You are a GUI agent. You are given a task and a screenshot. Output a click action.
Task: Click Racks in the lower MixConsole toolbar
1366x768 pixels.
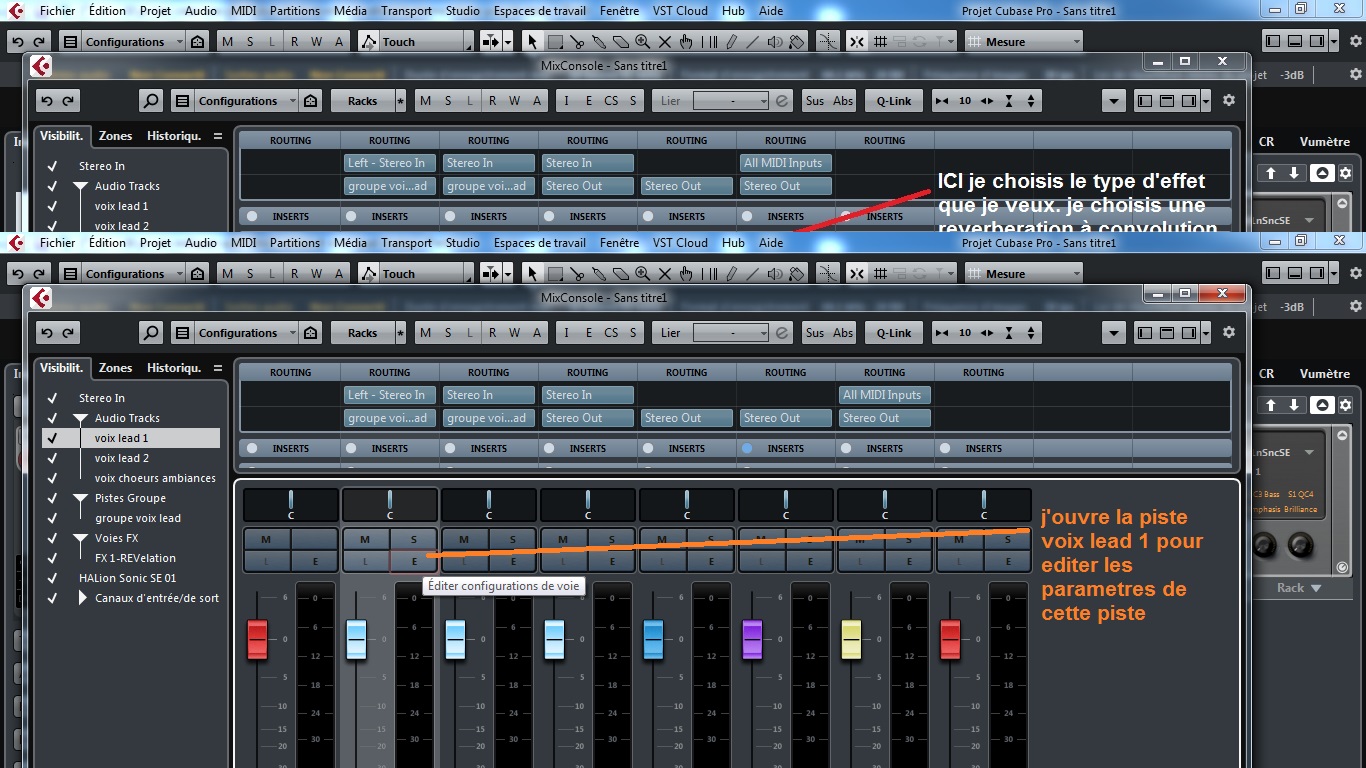coord(362,333)
